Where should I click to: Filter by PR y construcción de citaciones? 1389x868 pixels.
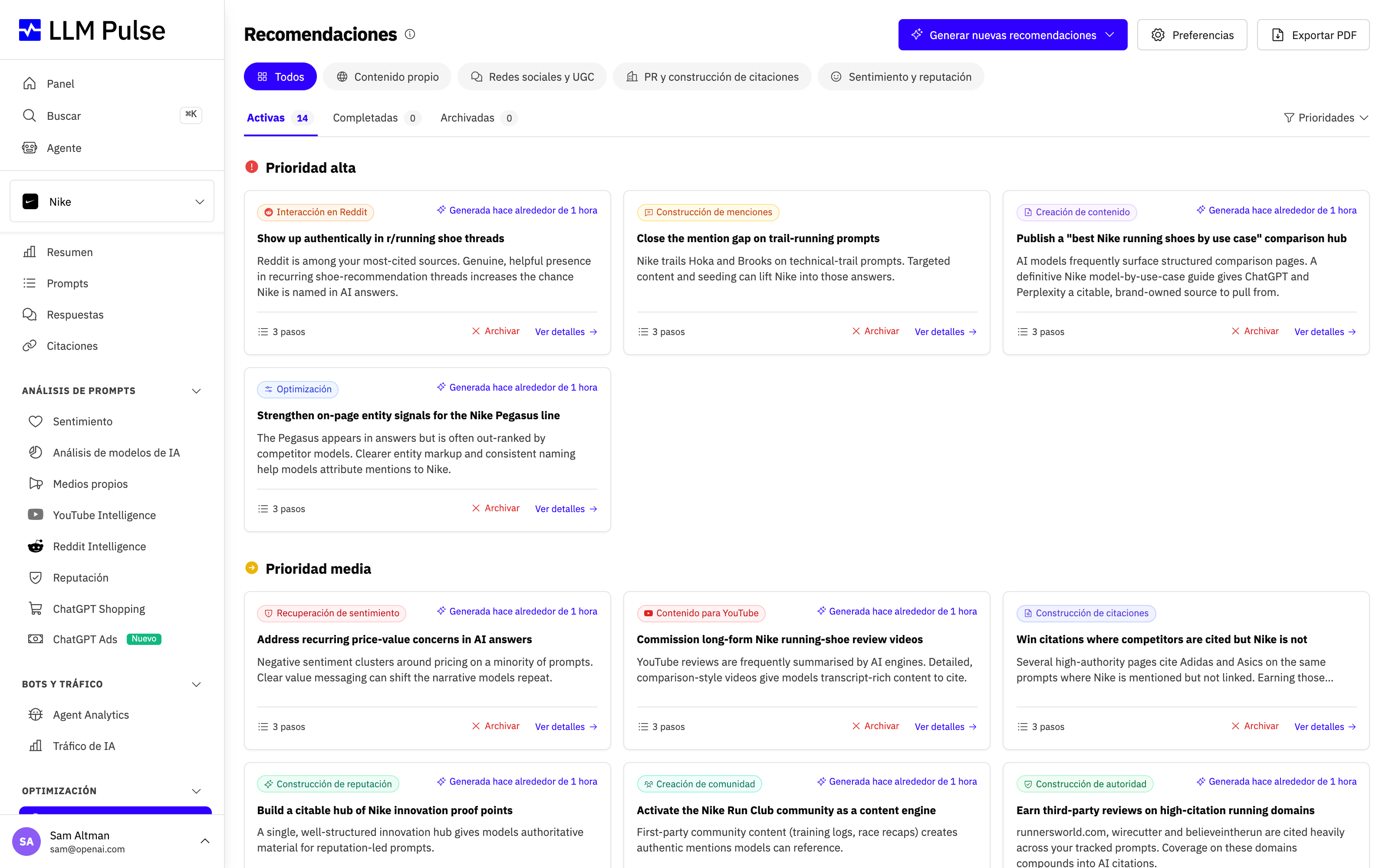click(712, 77)
